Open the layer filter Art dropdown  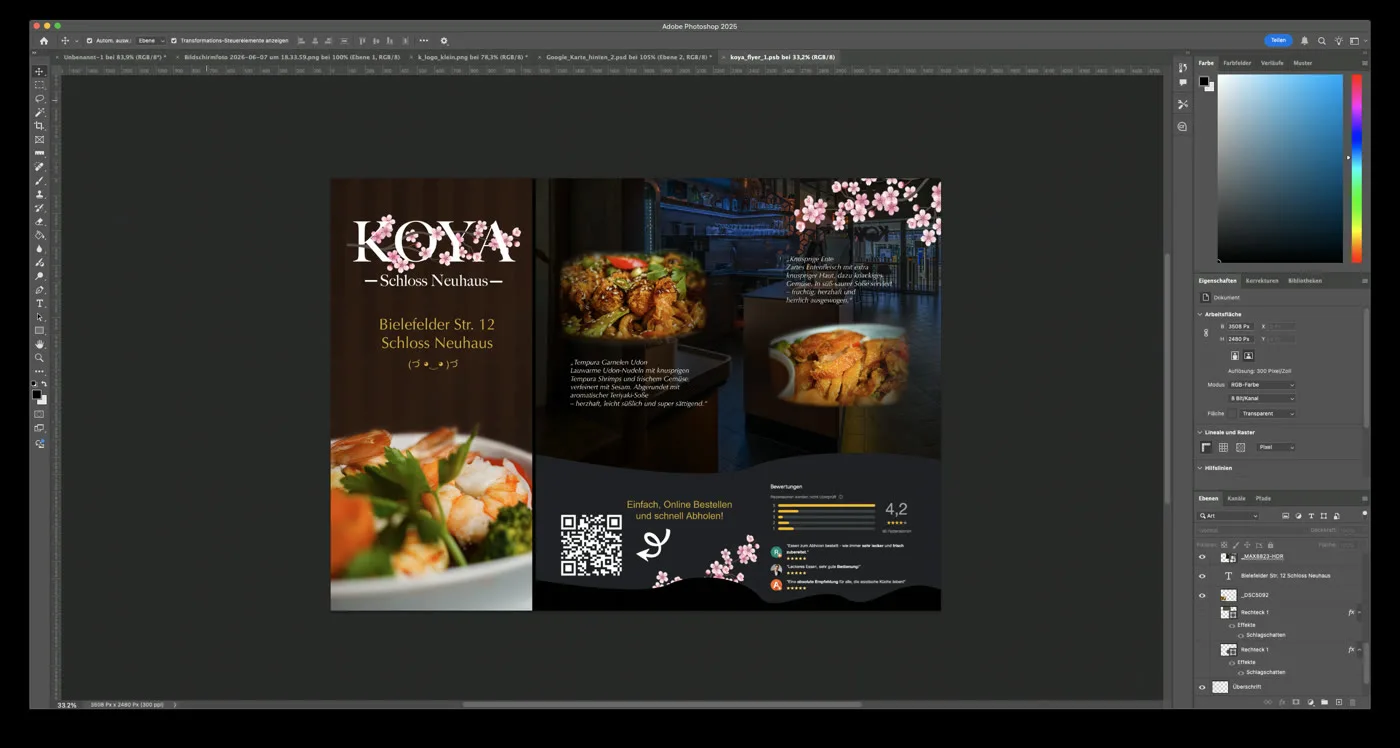point(1229,516)
